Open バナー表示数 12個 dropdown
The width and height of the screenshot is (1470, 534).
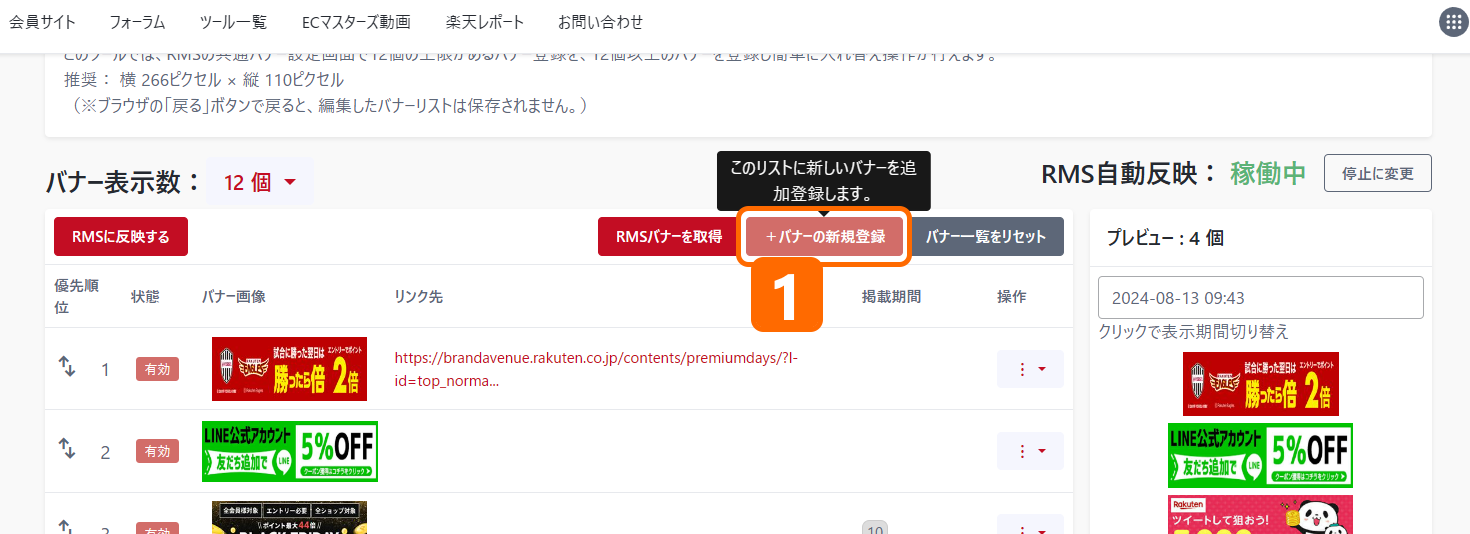[260, 182]
